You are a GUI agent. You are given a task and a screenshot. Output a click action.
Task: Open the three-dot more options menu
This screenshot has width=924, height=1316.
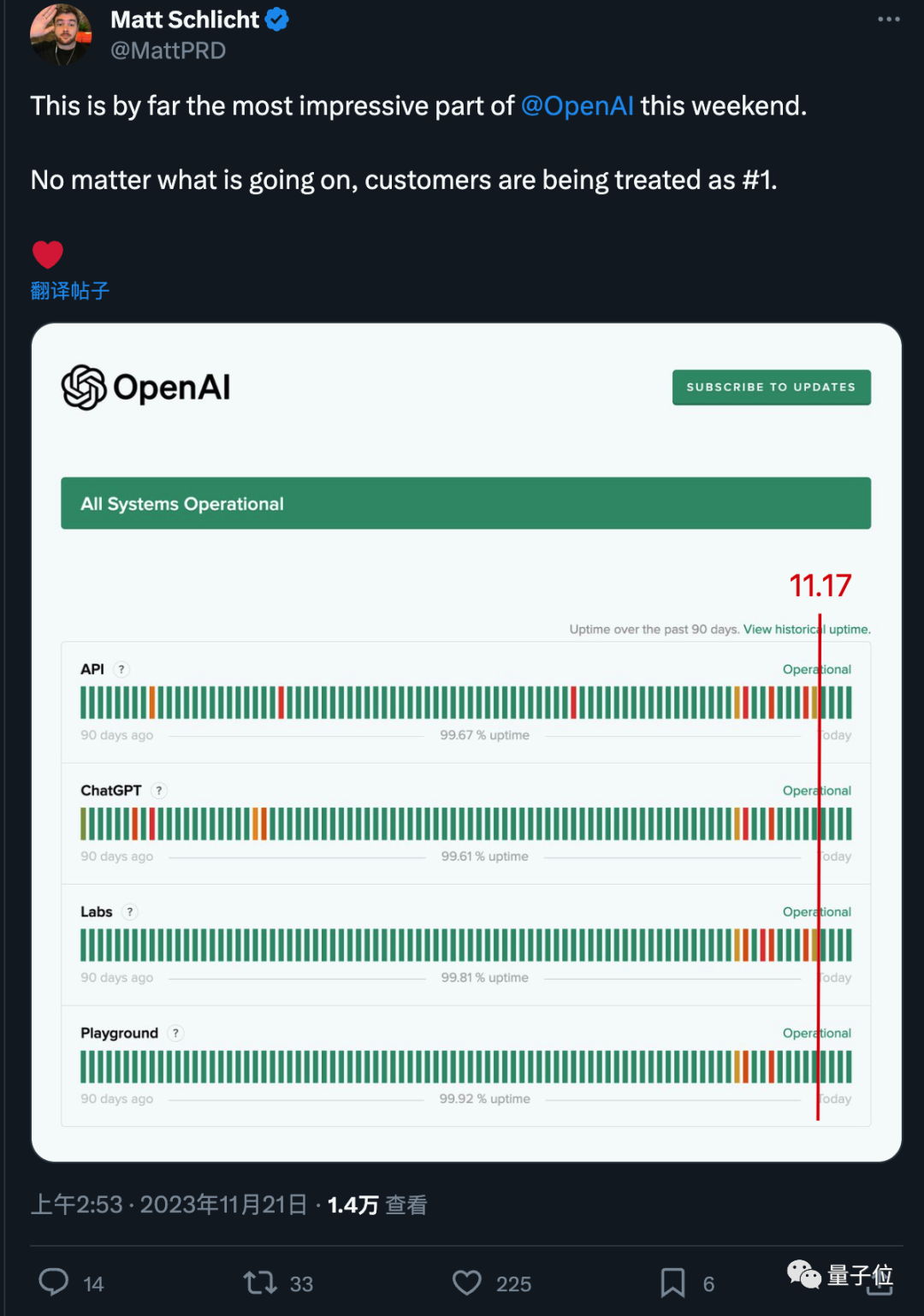[x=888, y=19]
